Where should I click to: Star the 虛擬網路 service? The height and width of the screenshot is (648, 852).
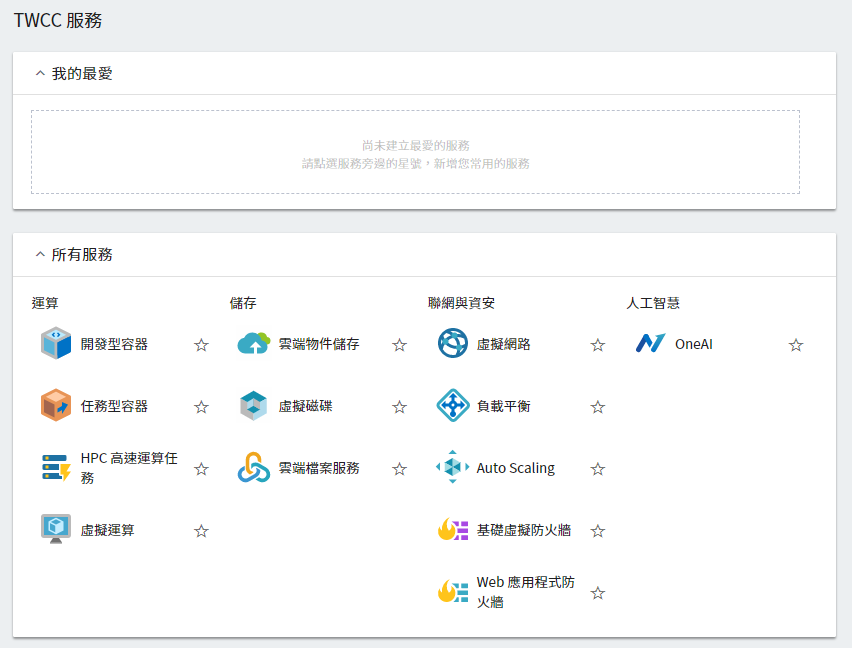[597, 344]
